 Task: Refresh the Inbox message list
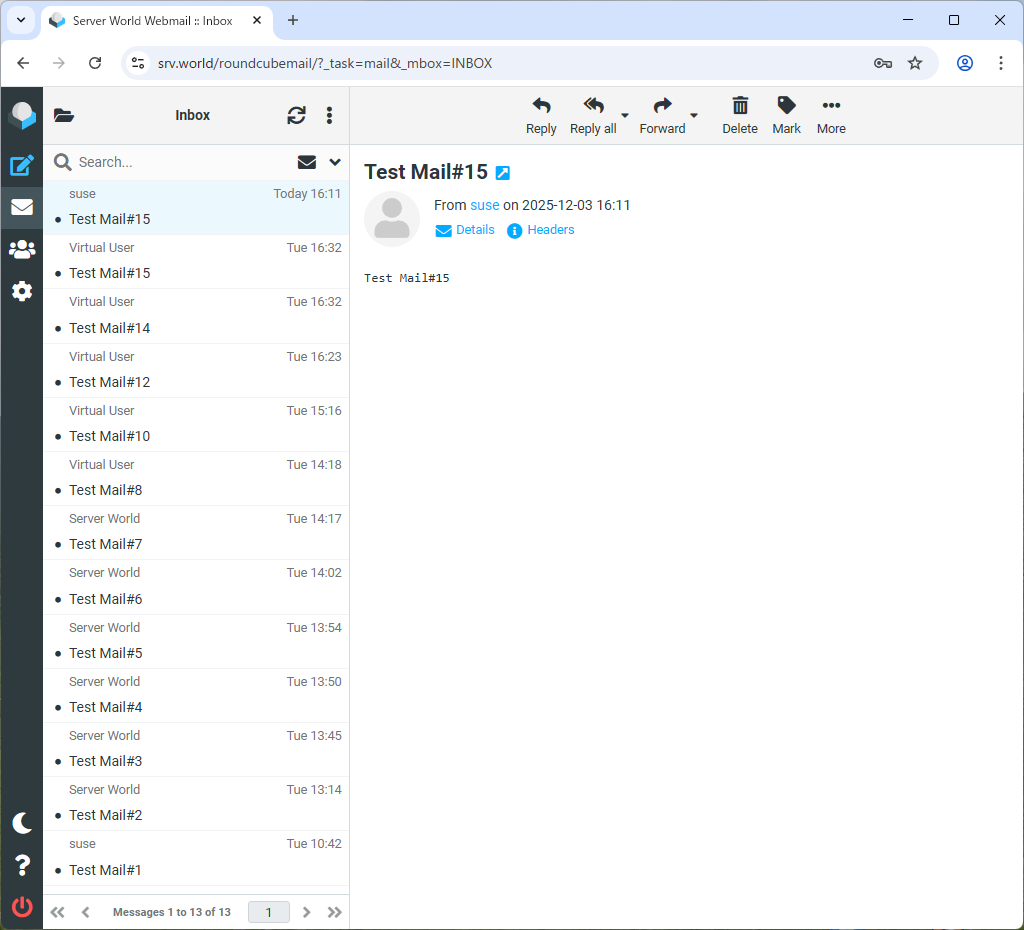pyautogui.click(x=296, y=116)
